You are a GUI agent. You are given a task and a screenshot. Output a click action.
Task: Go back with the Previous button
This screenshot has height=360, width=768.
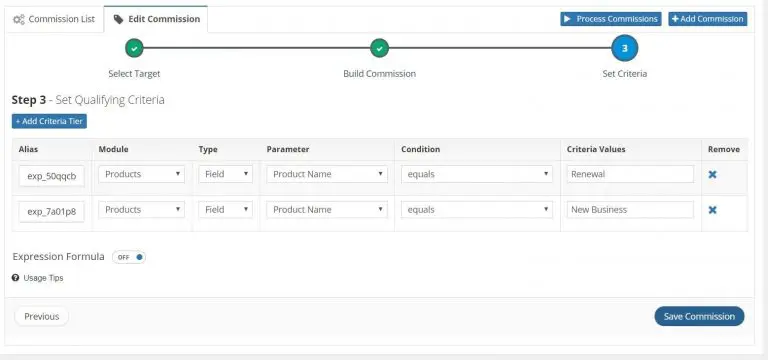[42, 316]
